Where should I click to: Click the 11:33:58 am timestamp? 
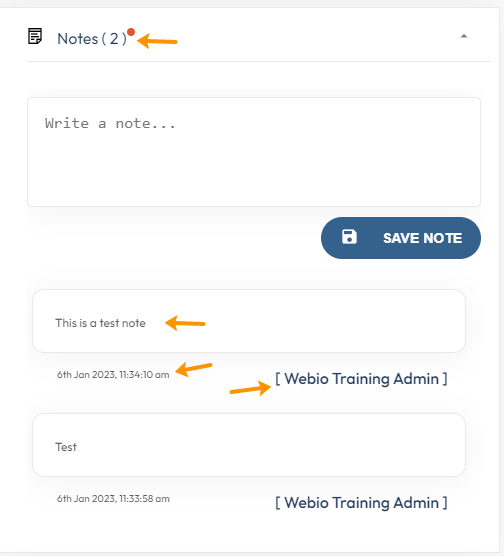click(x=113, y=499)
